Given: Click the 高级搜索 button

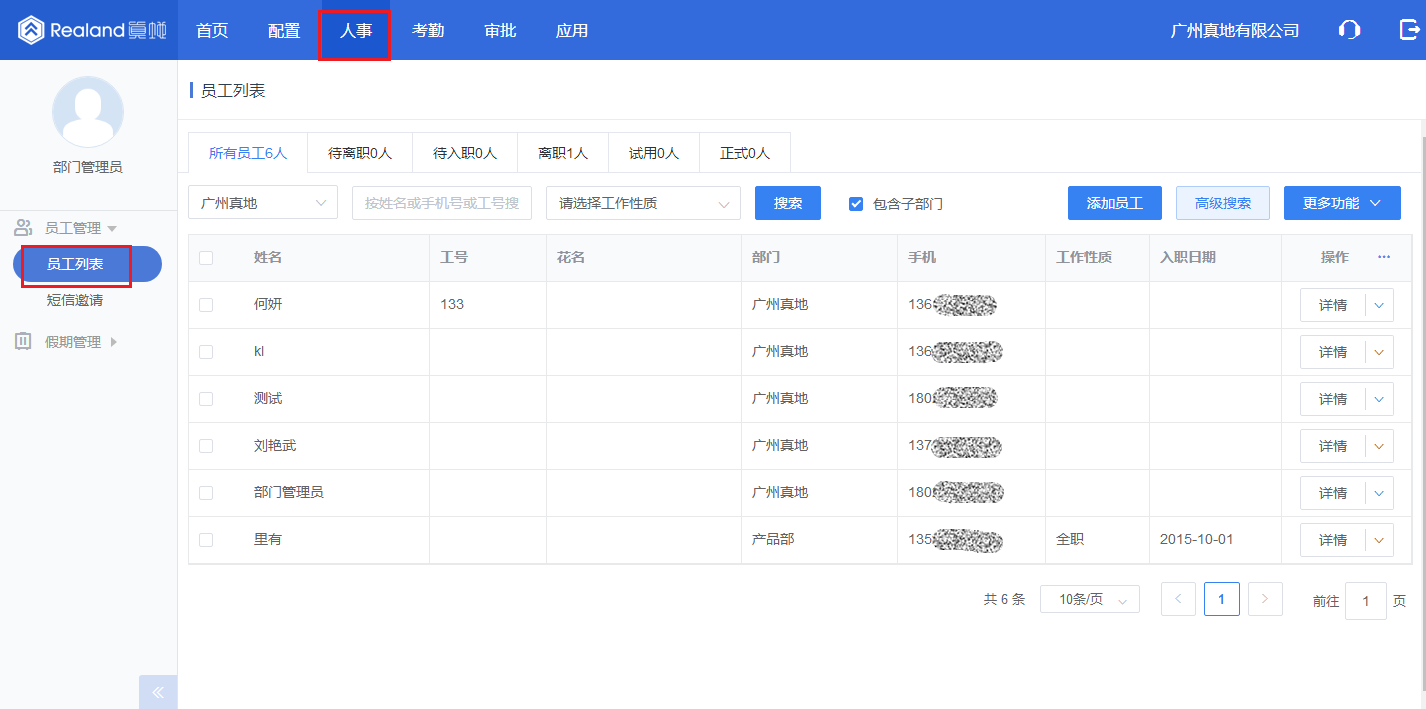Looking at the screenshot, I should (x=1222, y=203).
